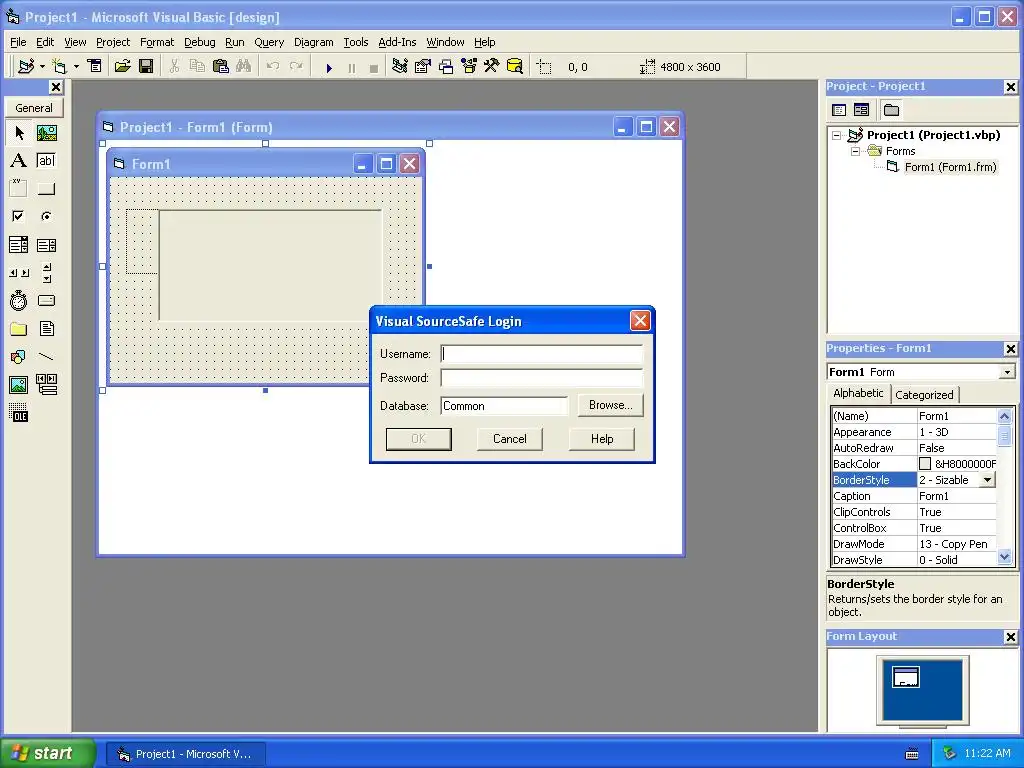Select the Image control tool
The image size is (1024, 768).
click(19, 385)
